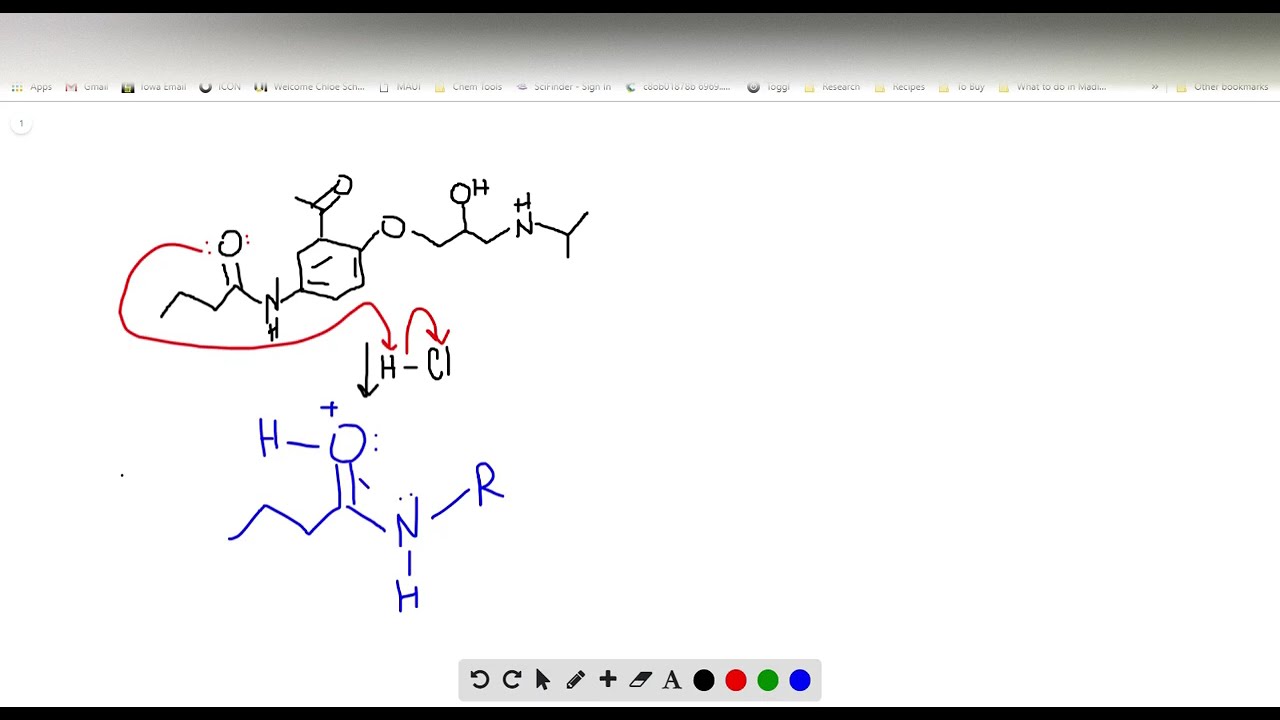The height and width of the screenshot is (720, 1280).
Task: Select the pointer cursor tool
Action: [x=543, y=680]
